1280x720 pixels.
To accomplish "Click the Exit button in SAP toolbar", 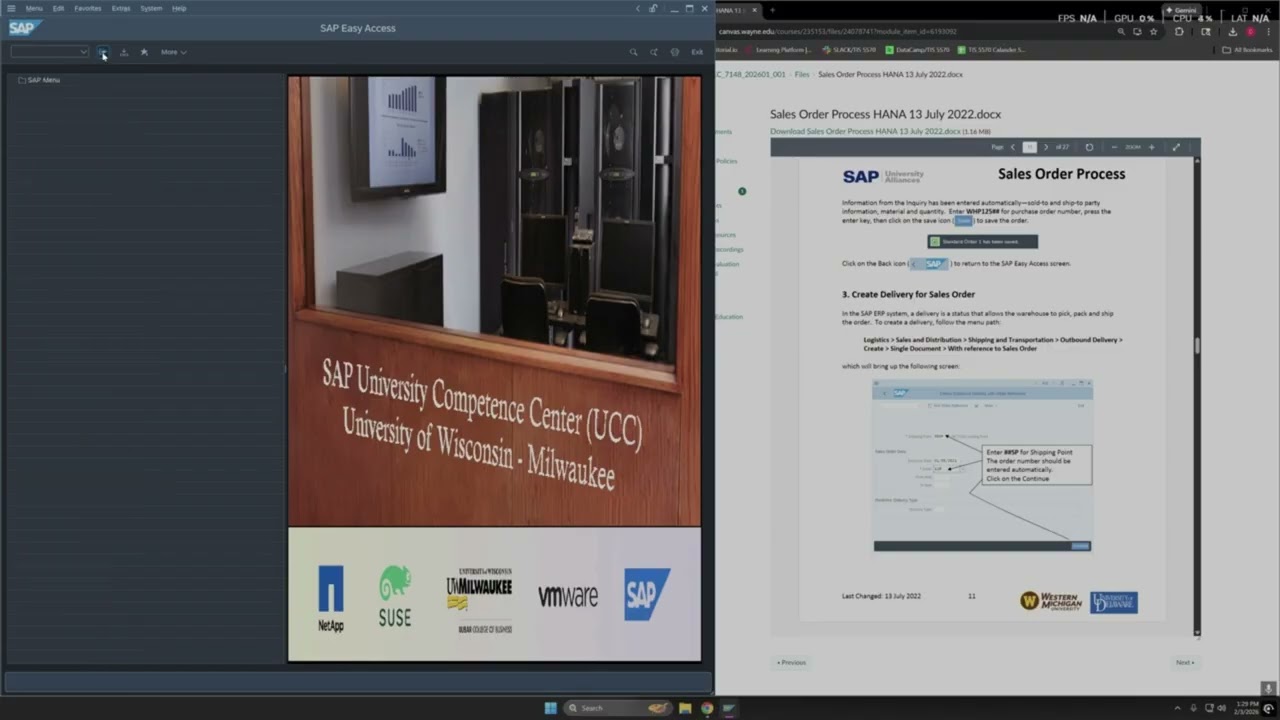I will click(x=697, y=52).
